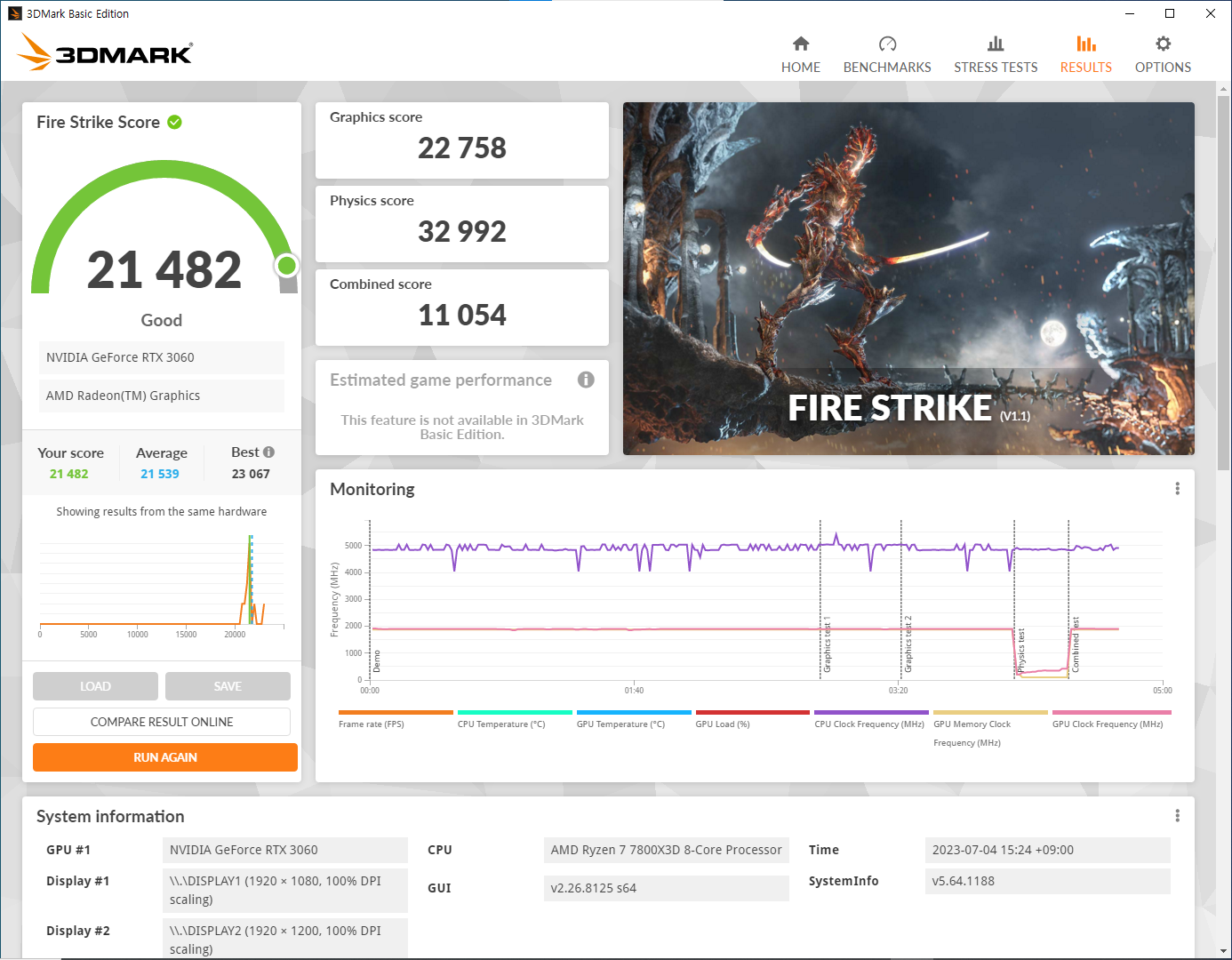Image resolution: width=1232 pixels, height=960 pixels.
Task: Click the Combined score value 11 054
Action: tap(462, 315)
